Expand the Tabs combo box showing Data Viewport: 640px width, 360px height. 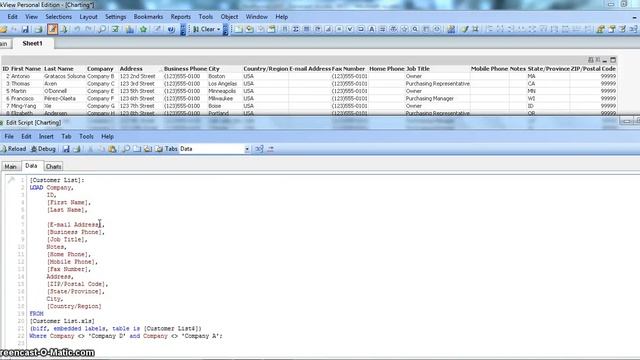(247, 149)
